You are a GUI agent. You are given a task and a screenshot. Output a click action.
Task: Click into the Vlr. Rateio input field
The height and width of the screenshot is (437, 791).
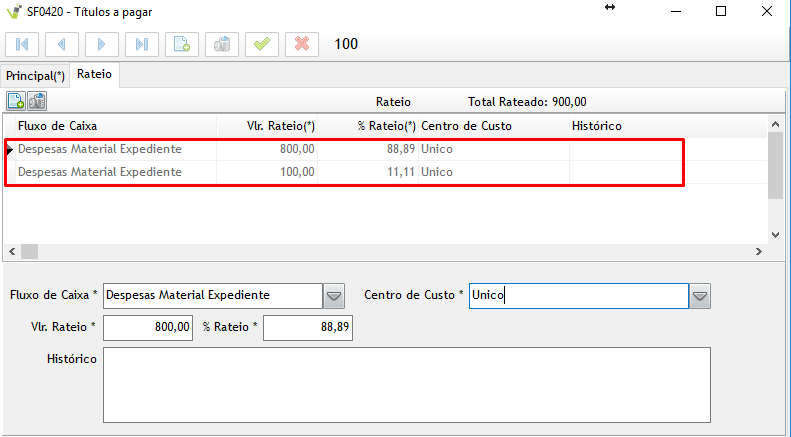point(148,328)
